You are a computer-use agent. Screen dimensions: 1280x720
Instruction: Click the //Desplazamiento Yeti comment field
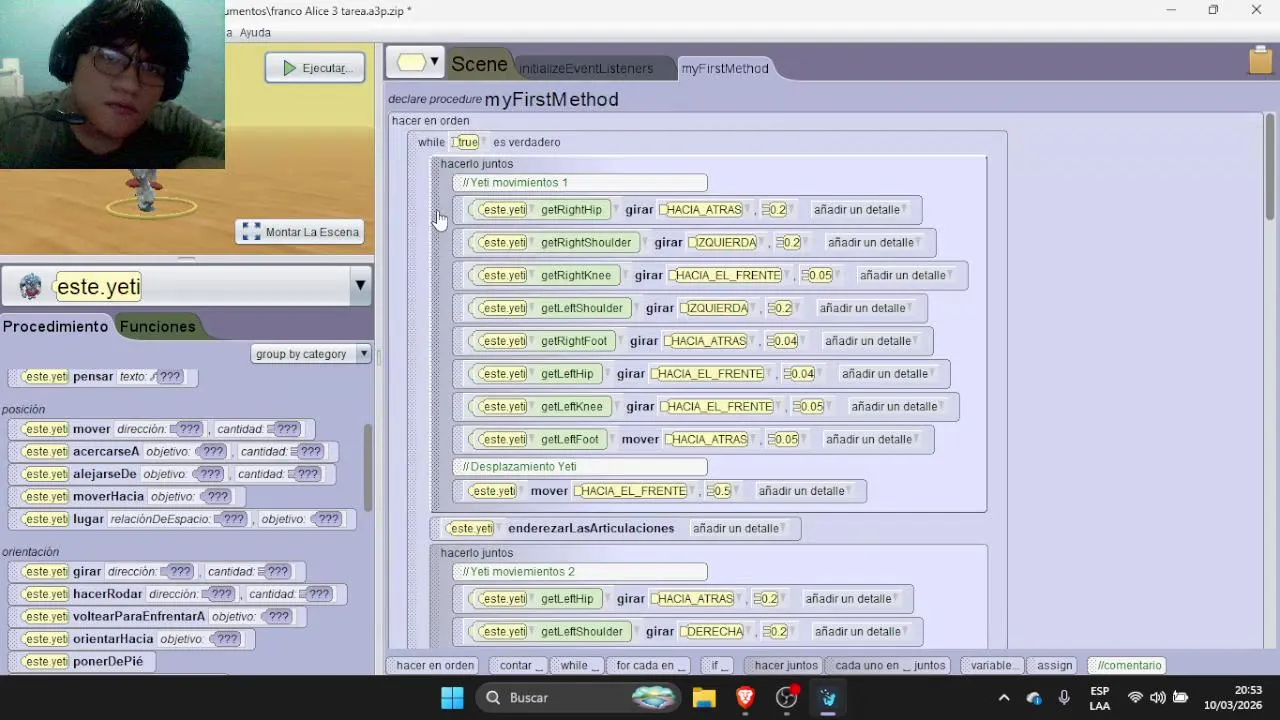pyautogui.click(x=580, y=467)
